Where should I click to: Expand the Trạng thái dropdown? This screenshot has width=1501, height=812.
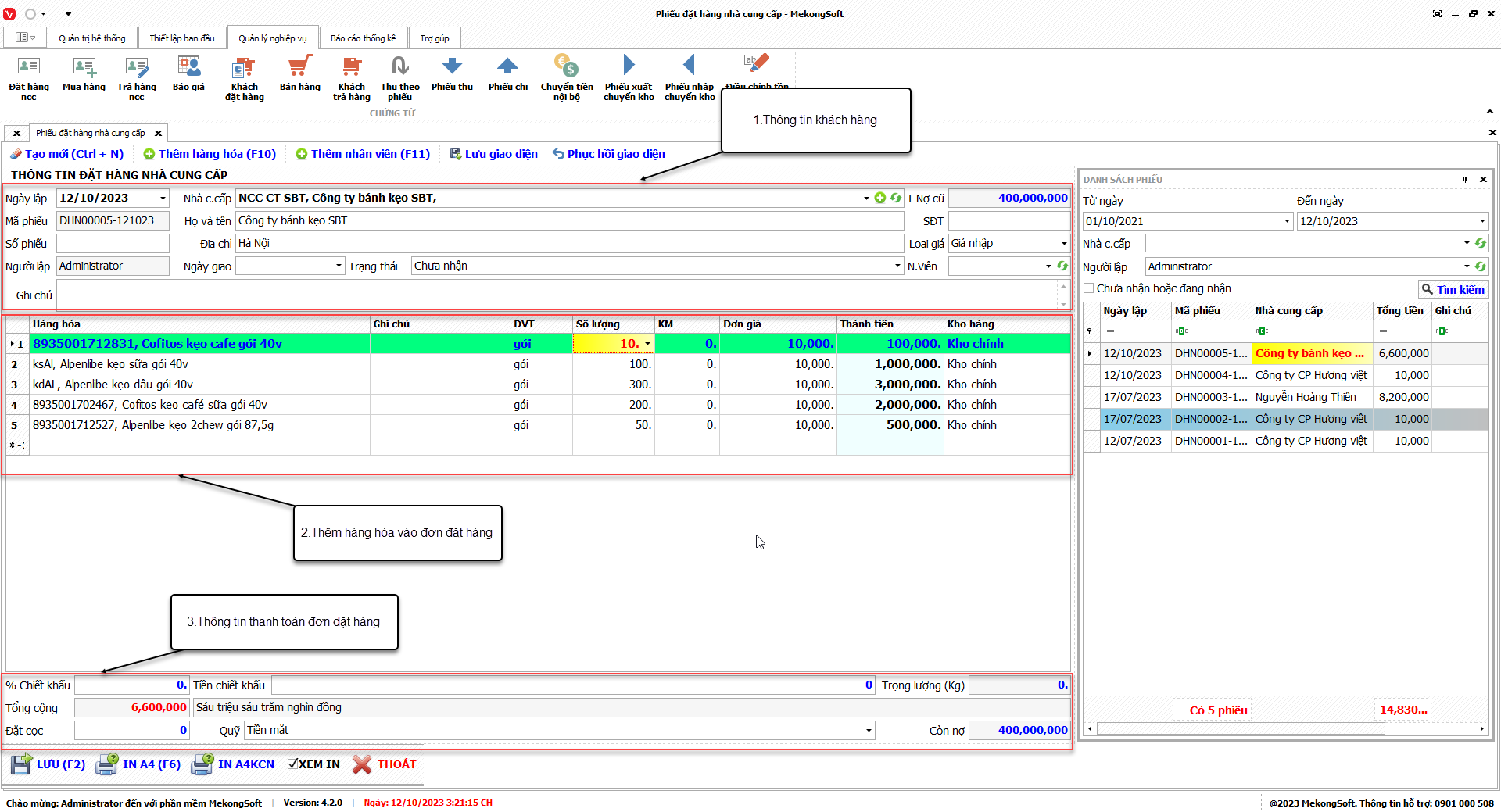click(897, 266)
